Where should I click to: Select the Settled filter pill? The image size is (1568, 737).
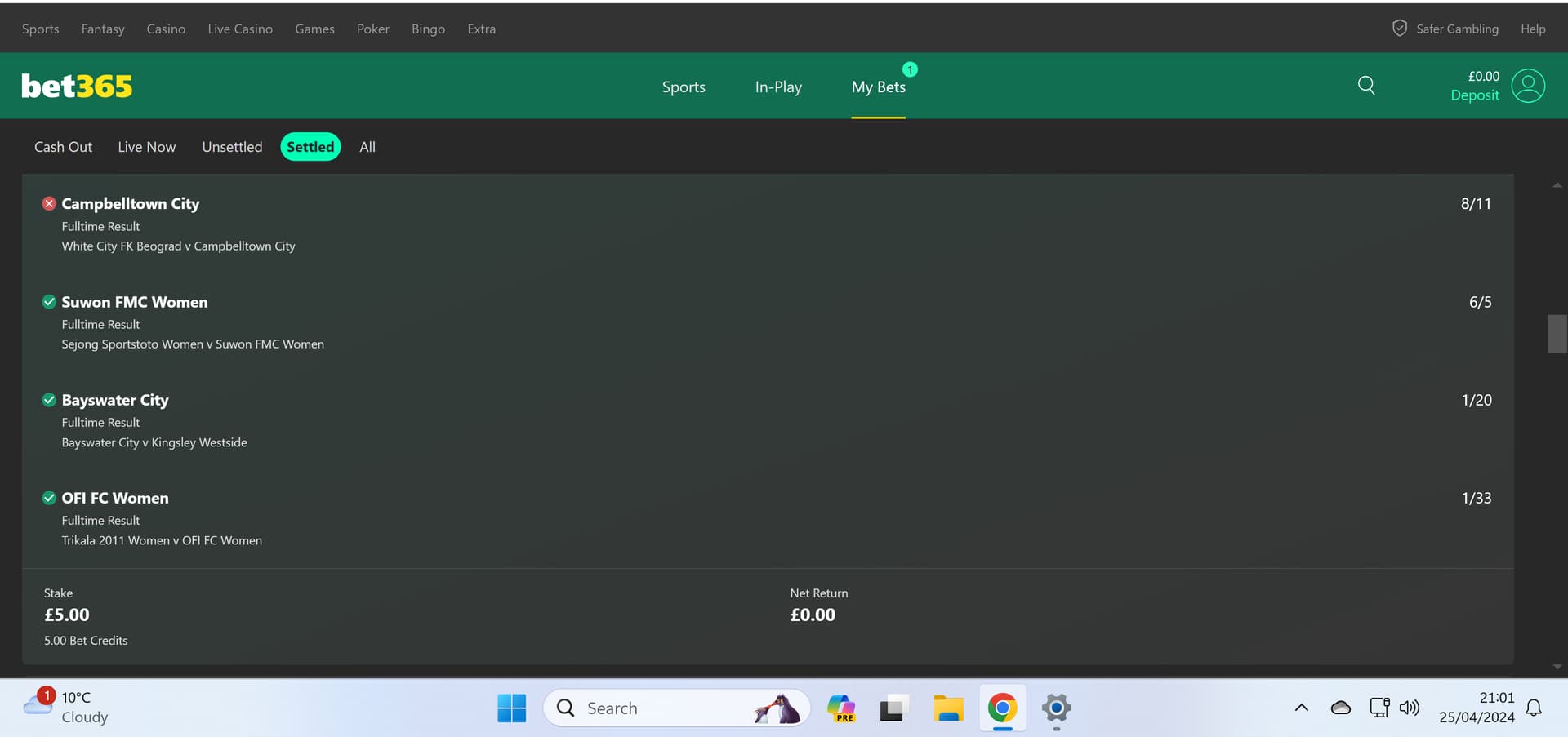point(310,147)
